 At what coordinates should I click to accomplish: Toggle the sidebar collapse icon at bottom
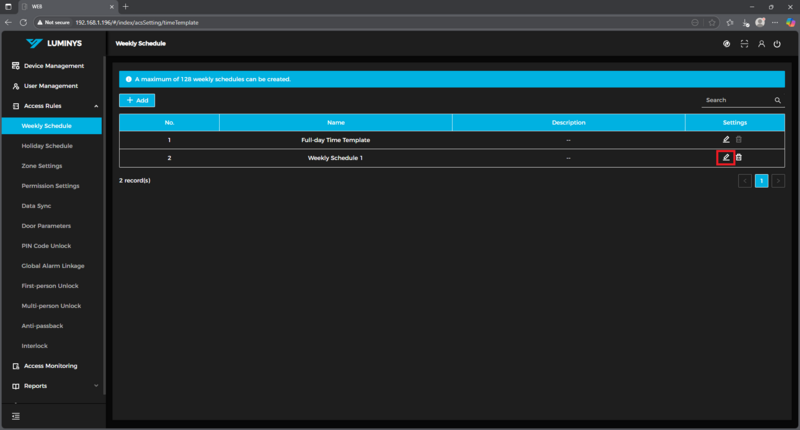pos(16,416)
